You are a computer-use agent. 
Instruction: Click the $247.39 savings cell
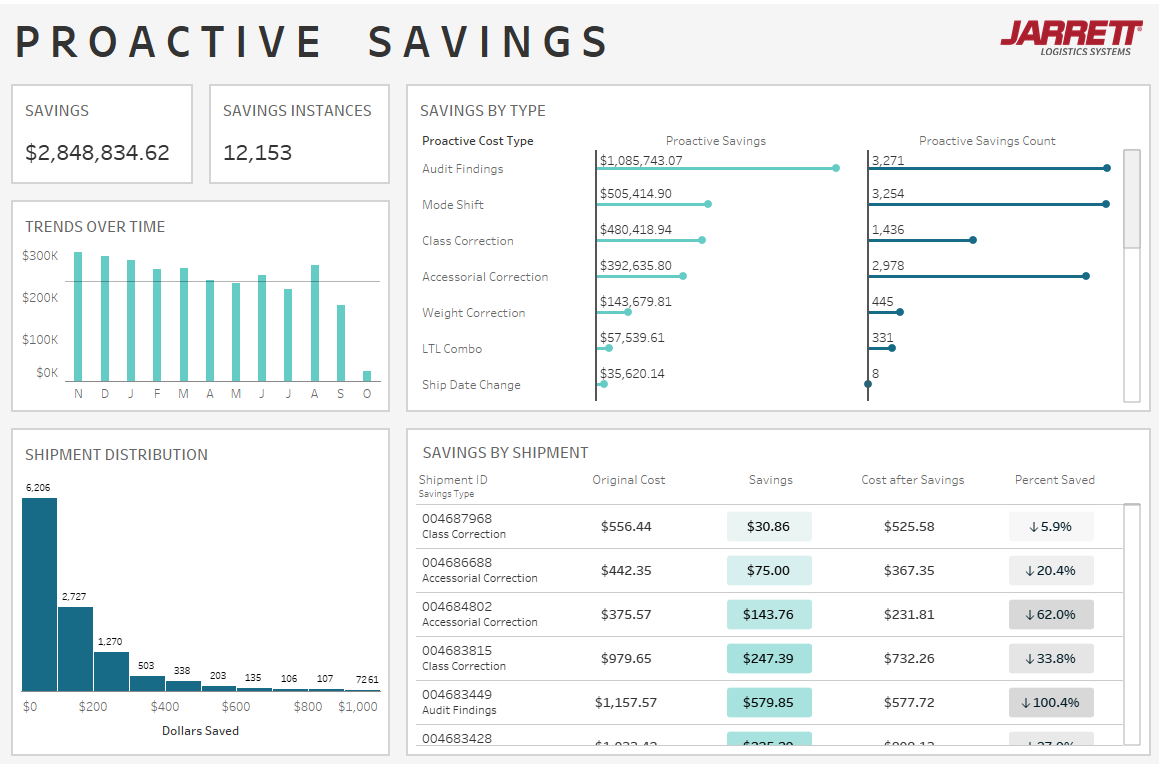coord(768,659)
